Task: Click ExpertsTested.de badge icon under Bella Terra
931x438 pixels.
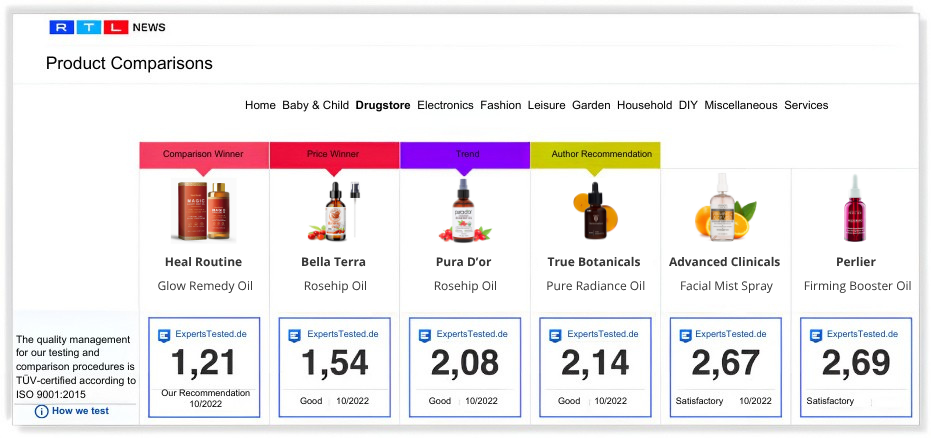Action: pos(295,335)
